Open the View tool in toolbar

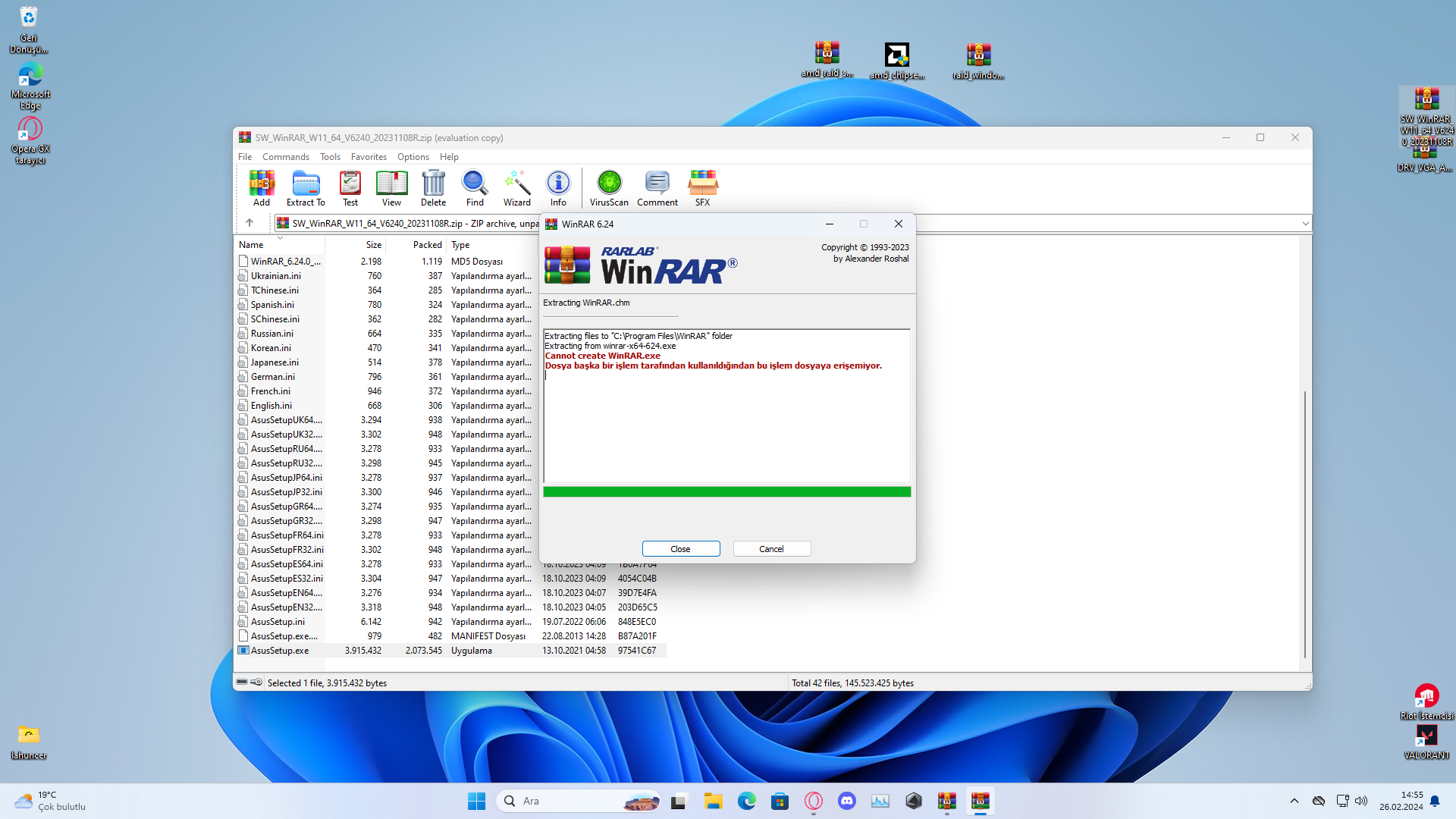coord(391,188)
